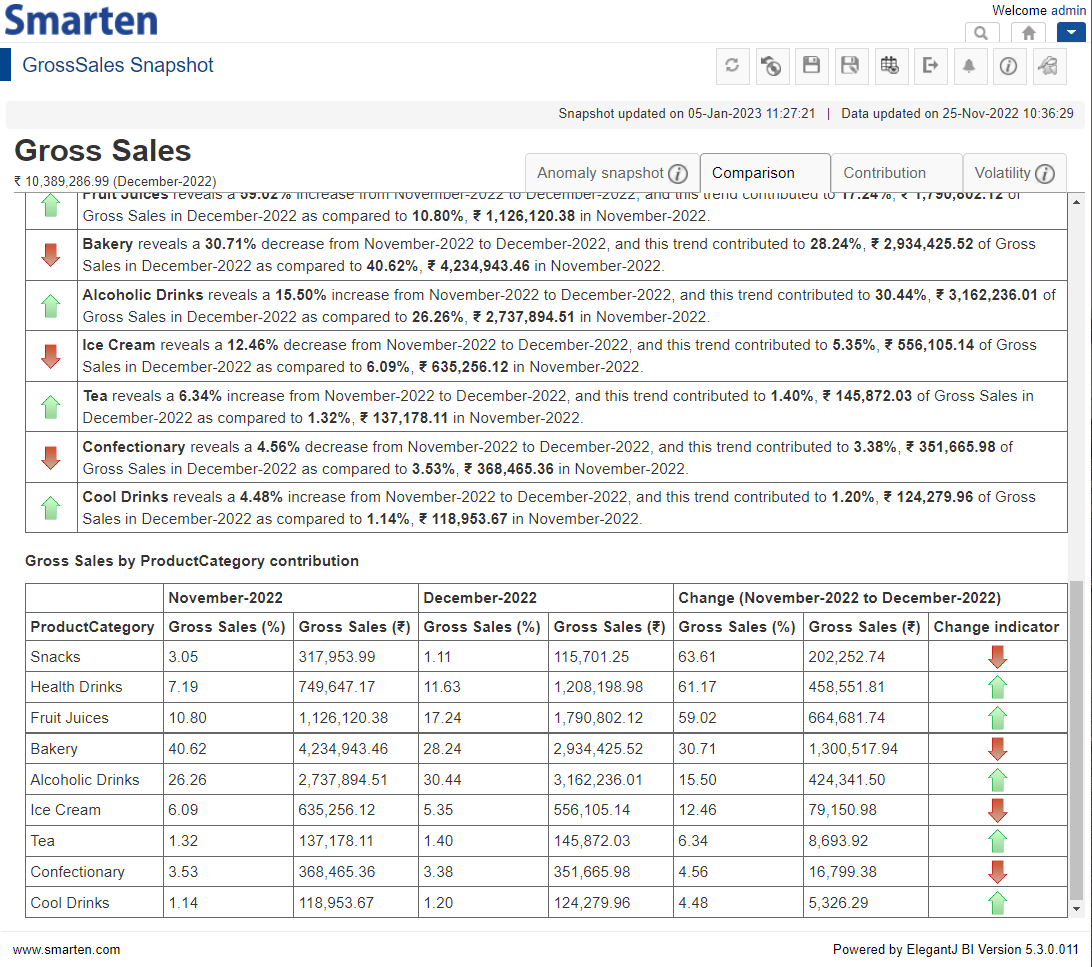The height and width of the screenshot is (967, 1092).
Task: Click the red down arrow in the Bakery narrative
Action: (x=51, y=255)
